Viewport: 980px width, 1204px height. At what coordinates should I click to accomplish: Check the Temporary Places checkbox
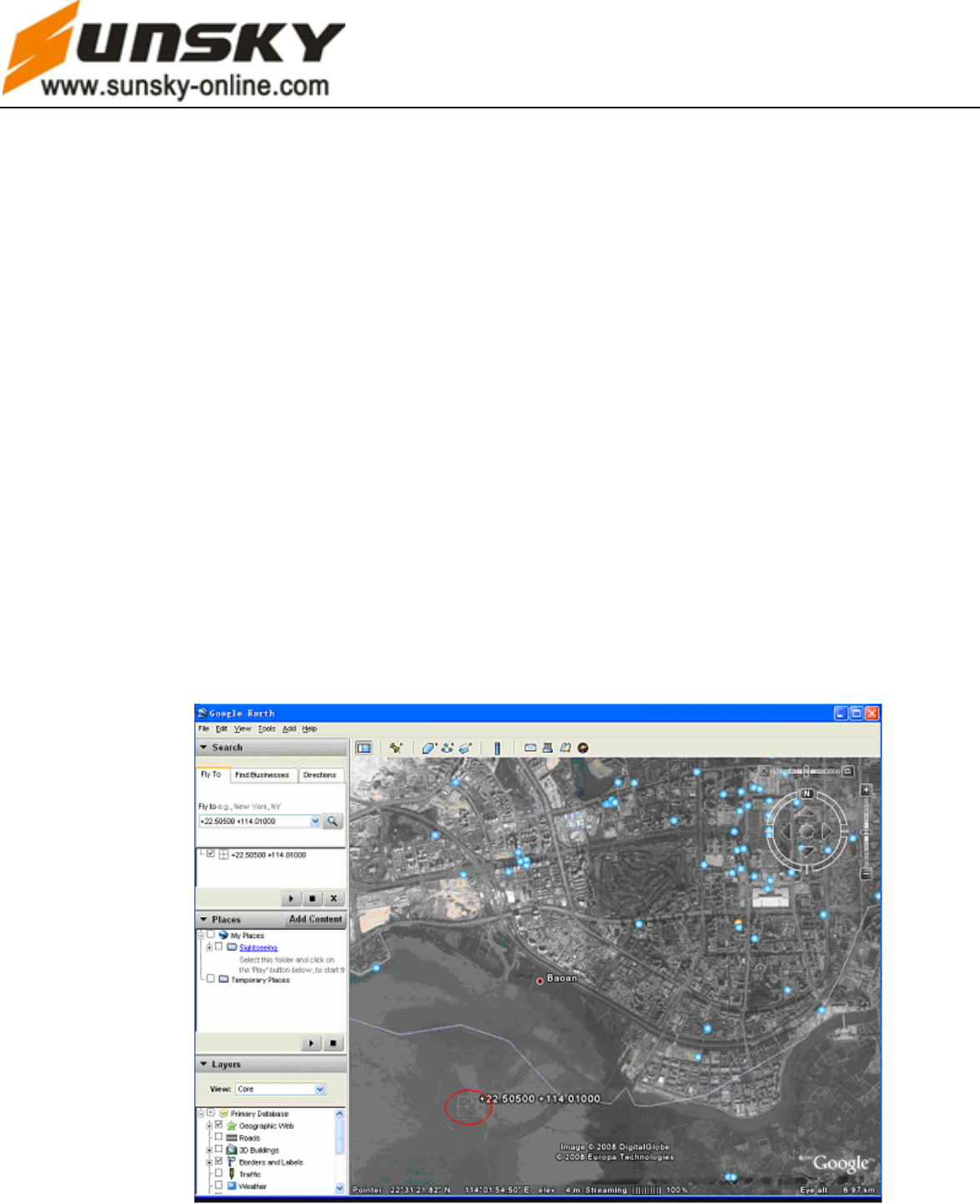[211, 979]
